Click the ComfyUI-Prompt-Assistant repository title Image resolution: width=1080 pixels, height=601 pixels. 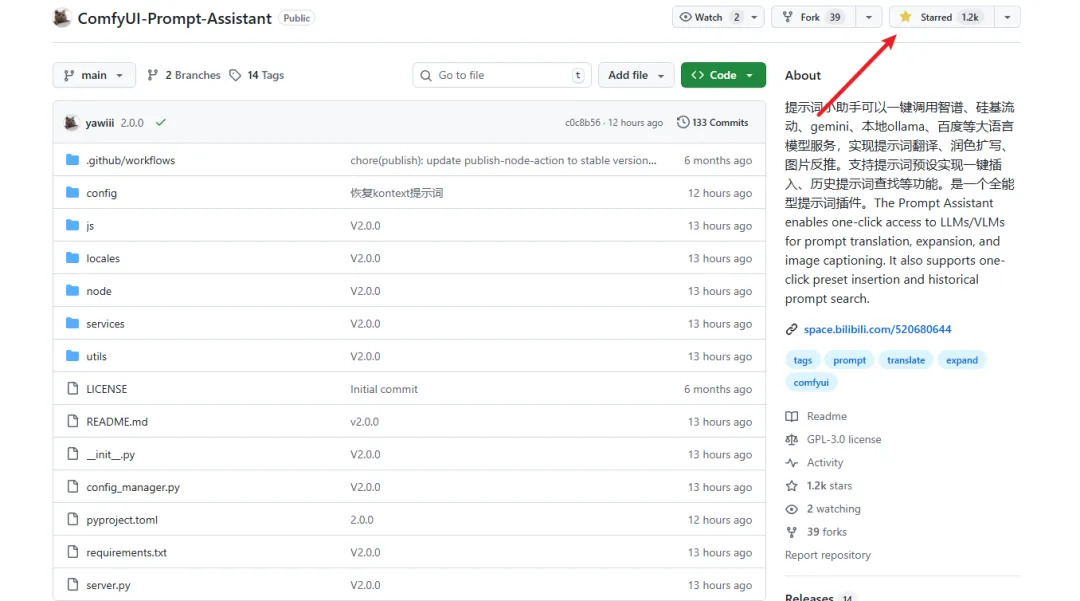tap(174, 19)
